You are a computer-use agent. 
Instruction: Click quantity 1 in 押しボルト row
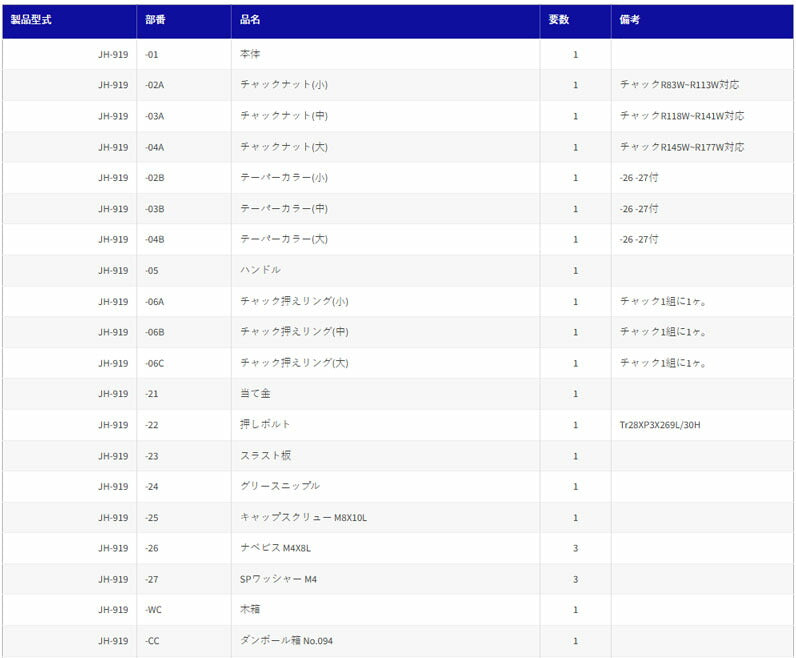pyautogui.click(x=575, y=425)
